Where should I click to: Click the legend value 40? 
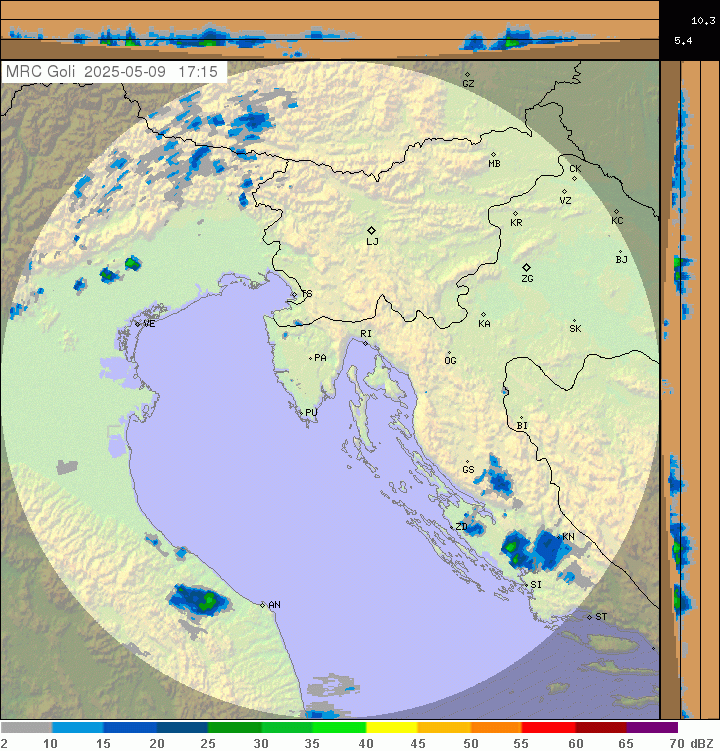click(x=366, y=743)
